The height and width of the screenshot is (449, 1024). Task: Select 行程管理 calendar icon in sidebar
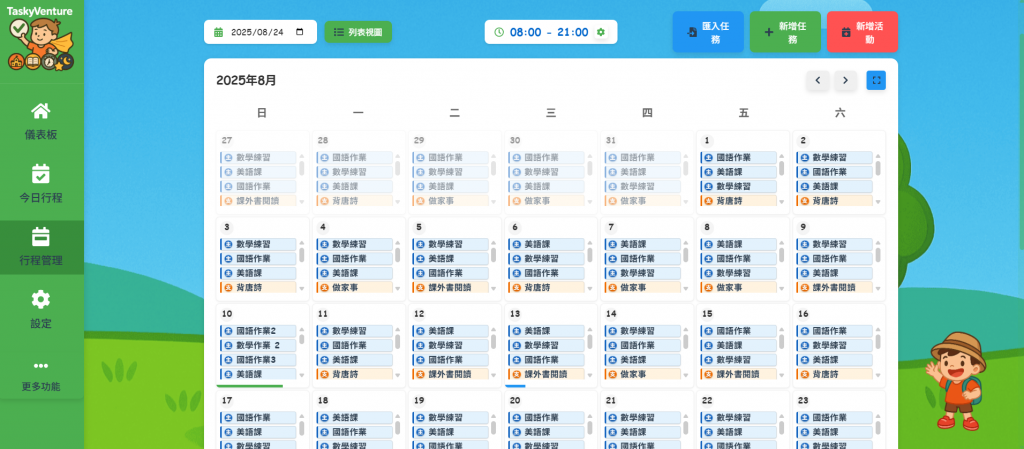pos(40,236)
